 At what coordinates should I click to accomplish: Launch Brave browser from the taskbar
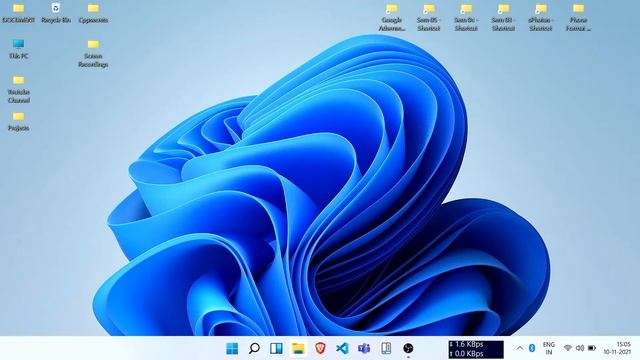point(320,348)
